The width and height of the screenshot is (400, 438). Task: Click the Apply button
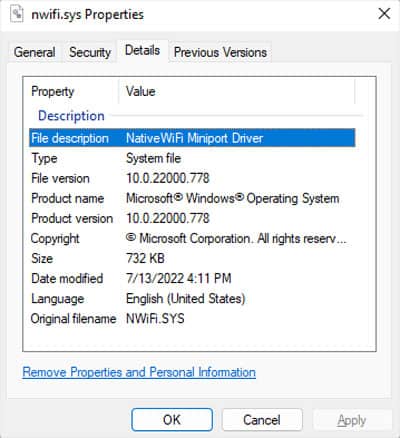[352, 420]
